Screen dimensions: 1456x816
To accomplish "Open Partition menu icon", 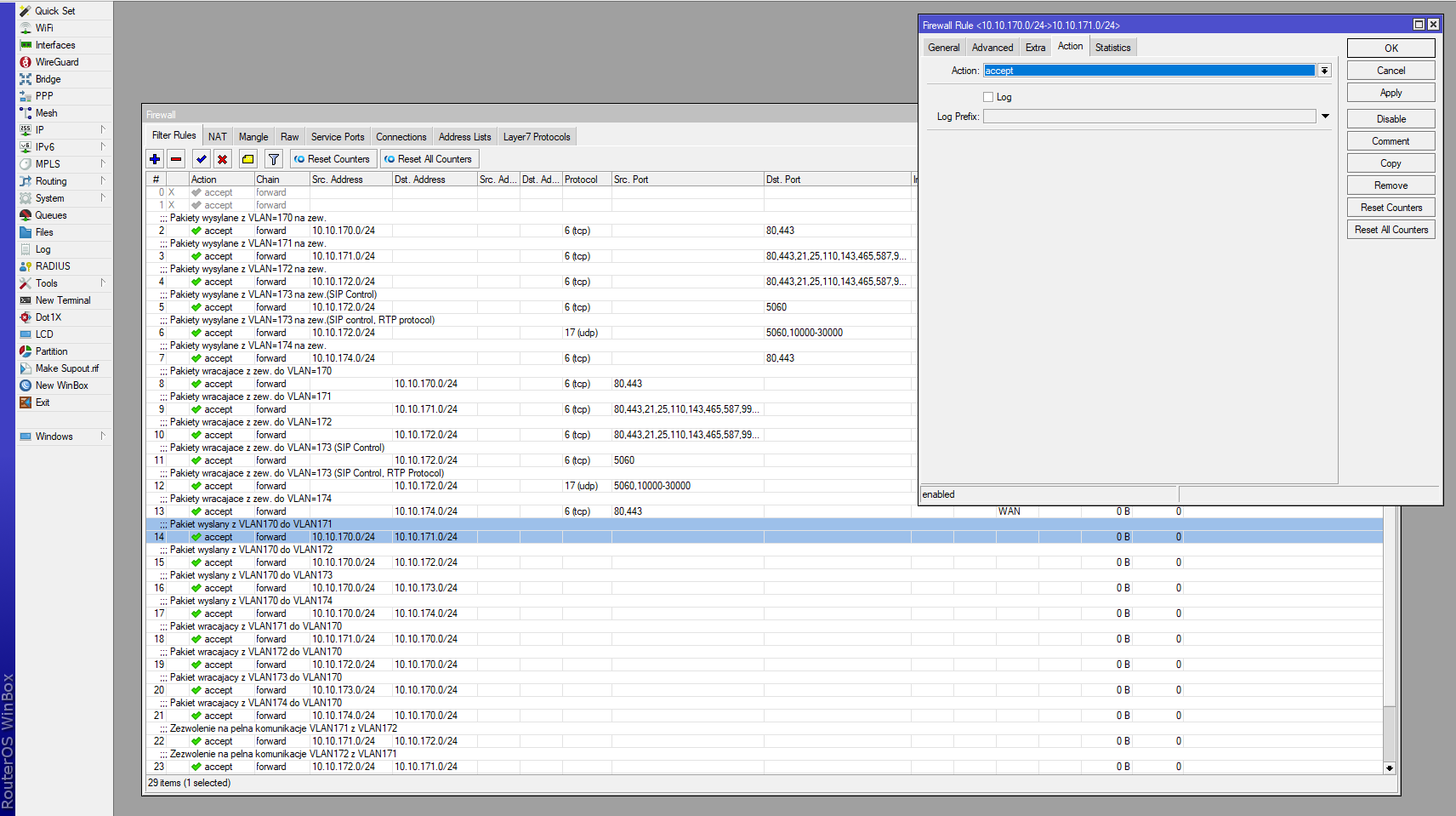I will coord(26,351).
